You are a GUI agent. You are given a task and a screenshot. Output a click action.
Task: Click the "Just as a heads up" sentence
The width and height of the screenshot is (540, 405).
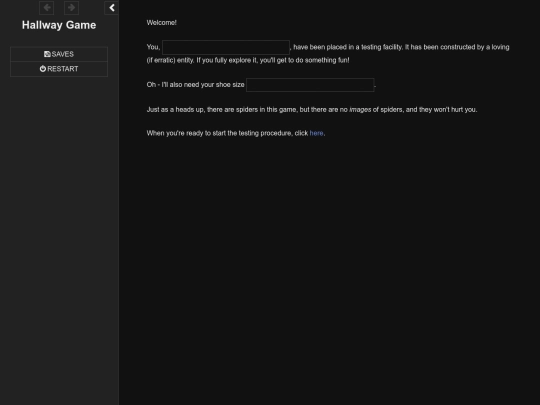312,110
